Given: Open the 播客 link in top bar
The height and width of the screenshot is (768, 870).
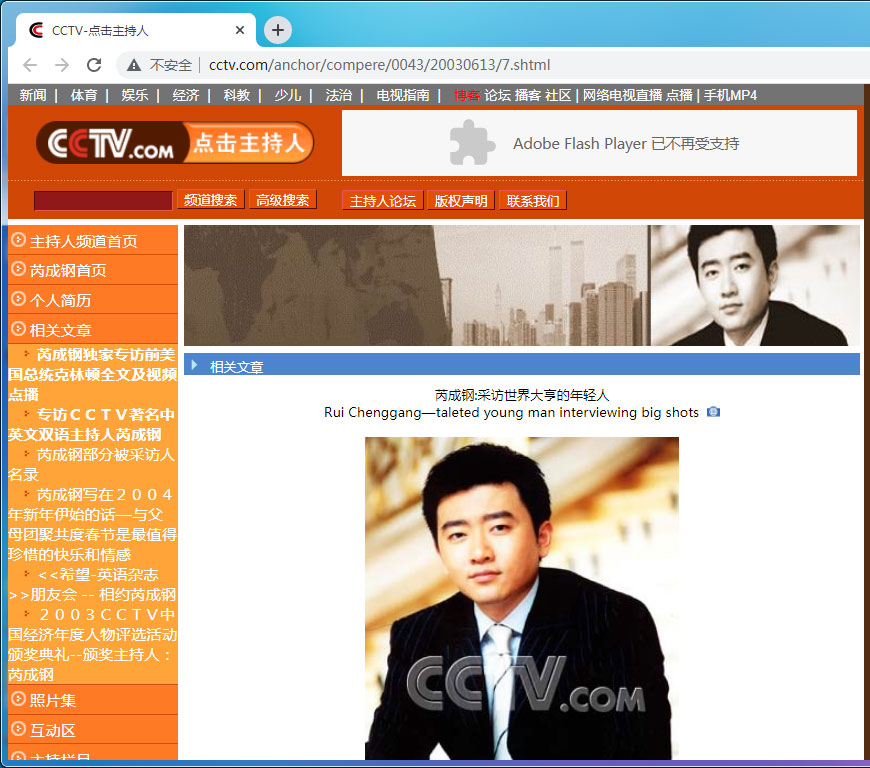Looking at the screenshot, I should click(x=528, y=95).
